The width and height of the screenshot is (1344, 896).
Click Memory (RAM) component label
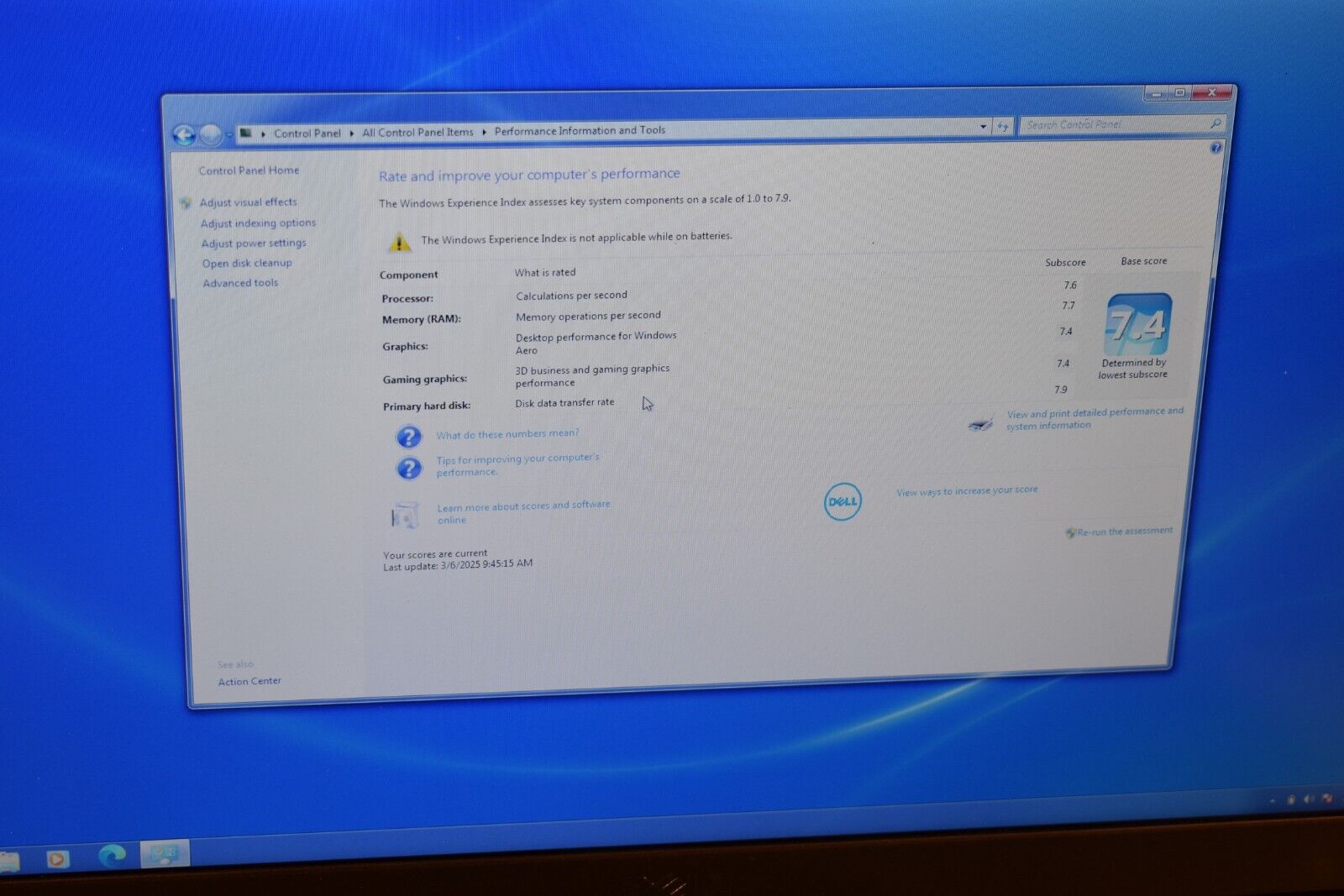click(x=422, y=320)
